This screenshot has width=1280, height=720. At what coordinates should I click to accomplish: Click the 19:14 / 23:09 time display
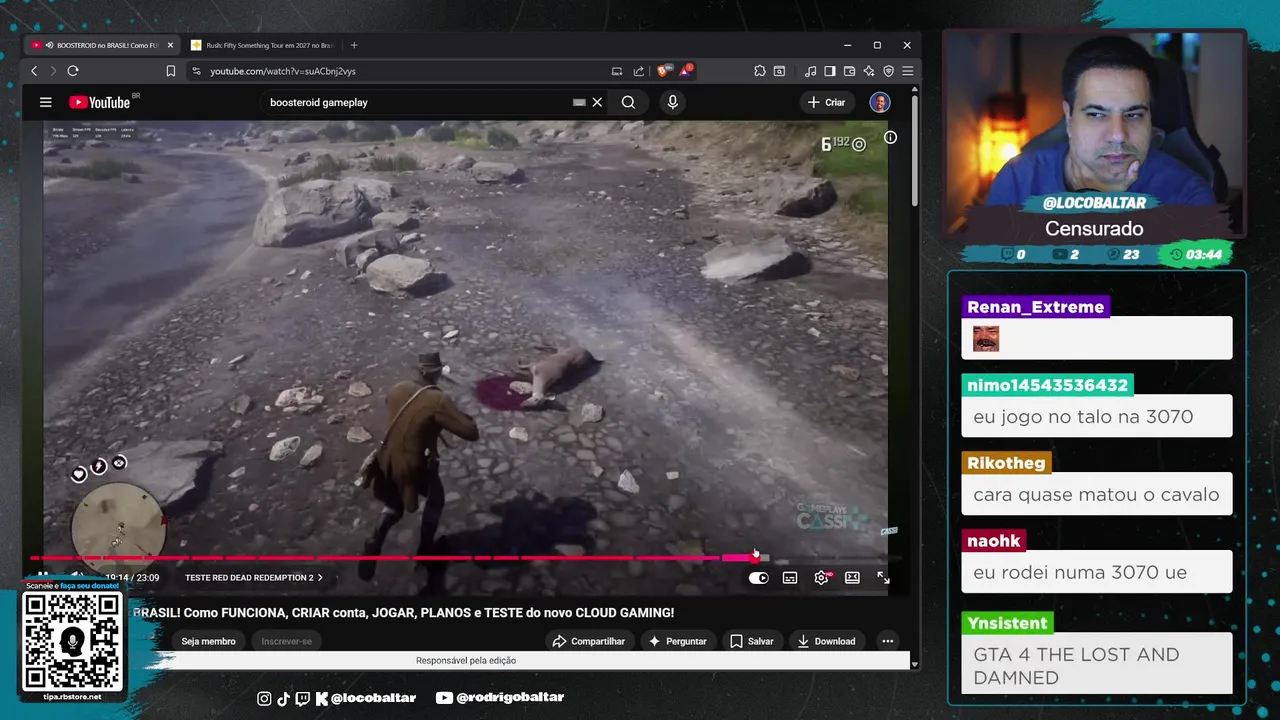(132, 578)
